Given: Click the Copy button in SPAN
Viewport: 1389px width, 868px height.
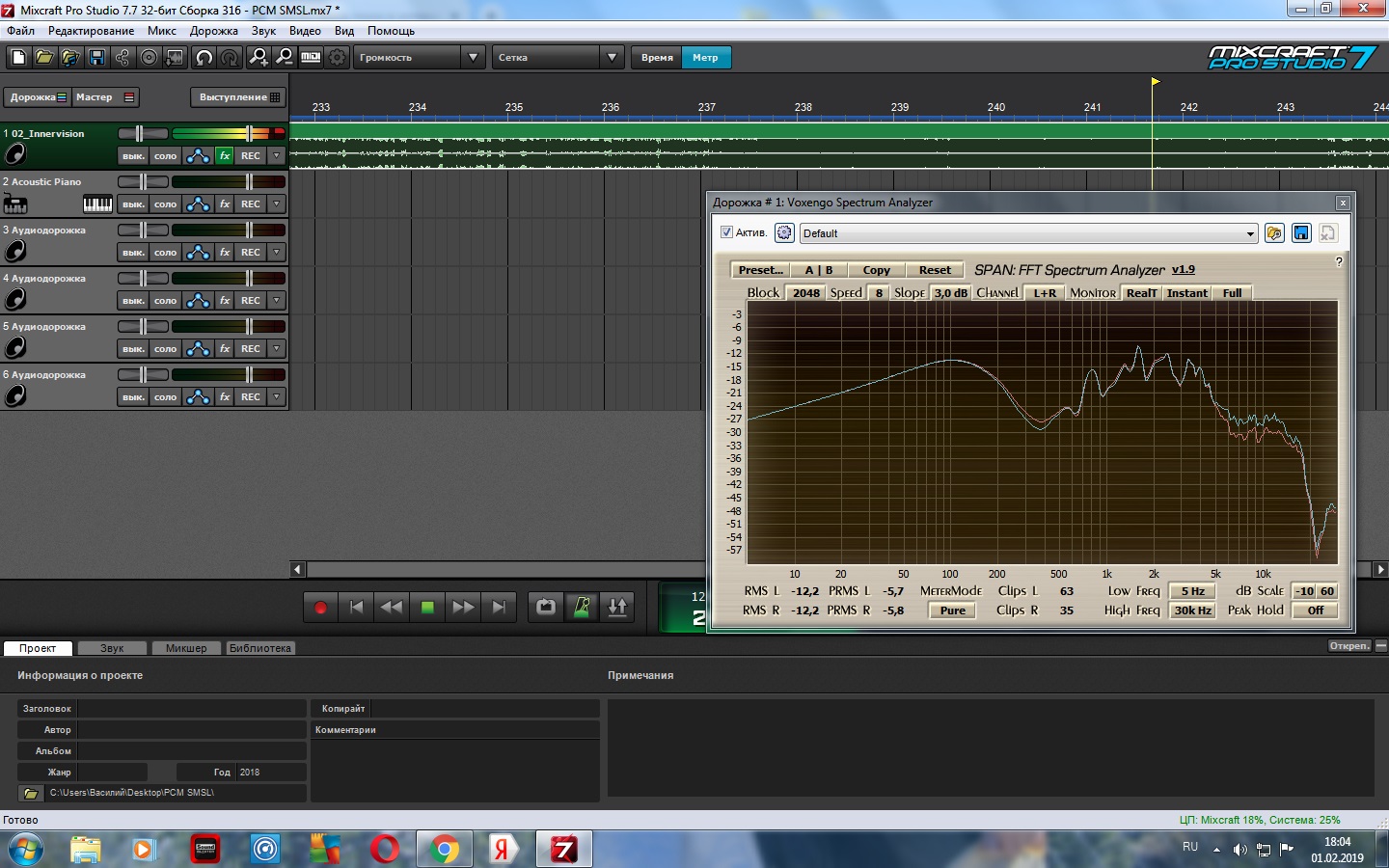Looking at the screenshot, I should [x=877, y=270].
